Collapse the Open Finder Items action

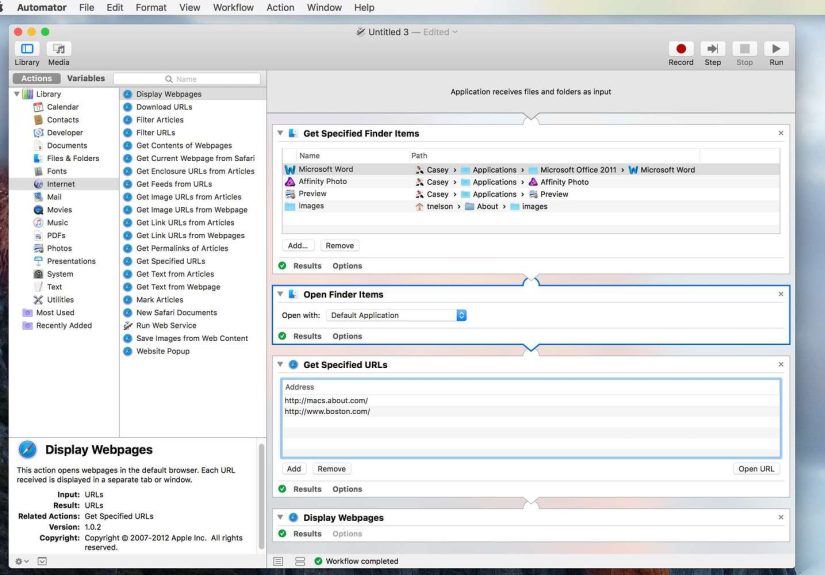[x=280, y=294]
